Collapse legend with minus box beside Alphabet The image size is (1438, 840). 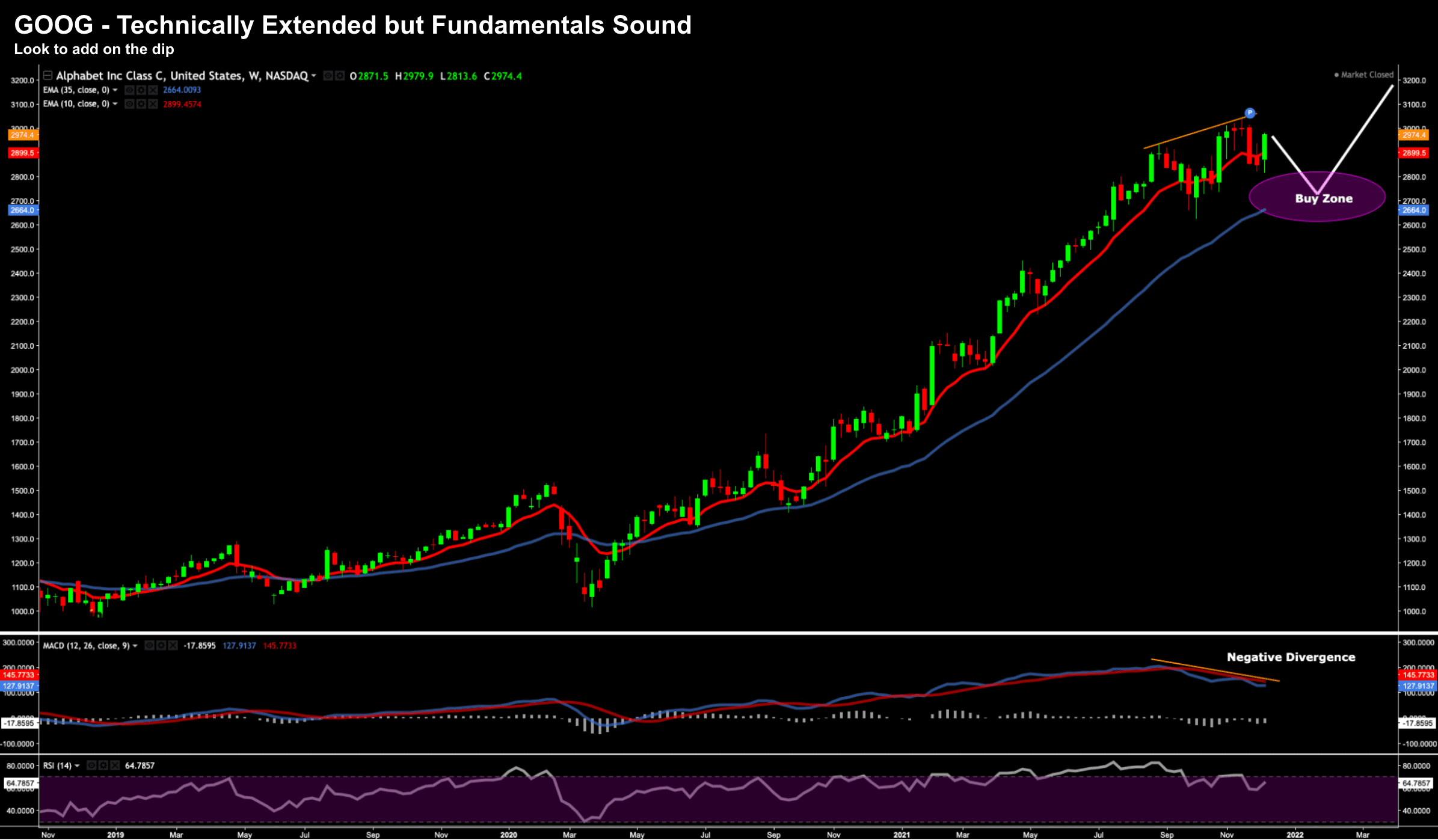[x=48, y=76]
